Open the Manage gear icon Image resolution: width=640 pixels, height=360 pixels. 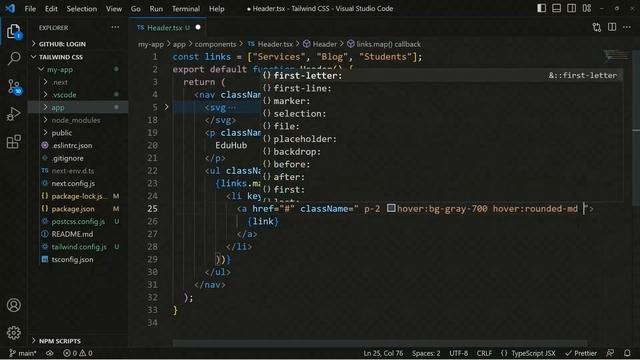(x=13, y=333)
